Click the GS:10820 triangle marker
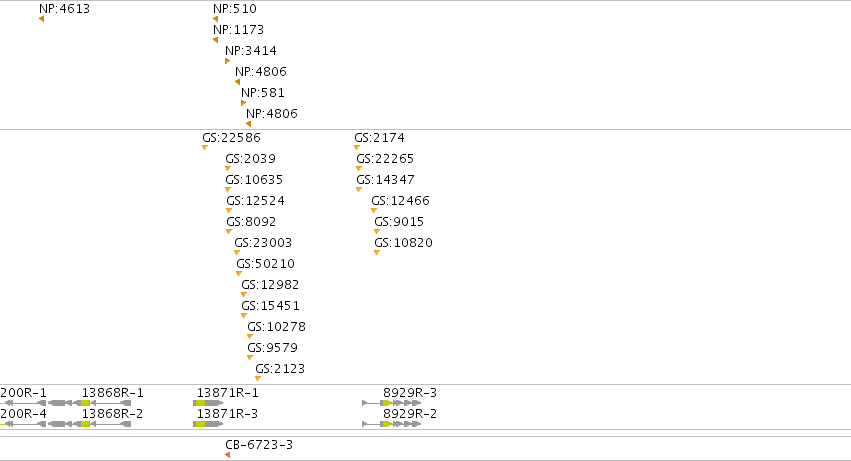851x461 pixels. click(377, 252)
